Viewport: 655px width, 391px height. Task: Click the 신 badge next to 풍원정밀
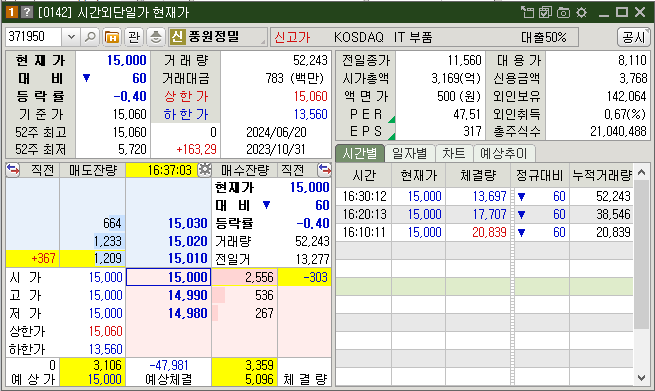[177, 37]
